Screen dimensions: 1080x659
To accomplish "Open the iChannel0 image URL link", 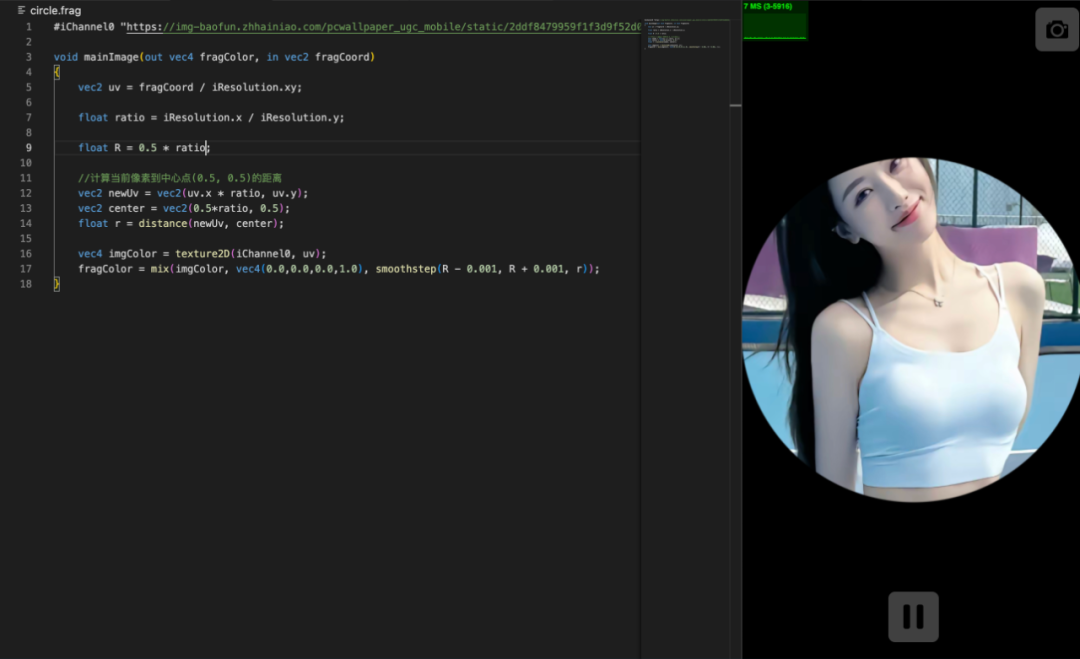I will [x=380, y=27].
